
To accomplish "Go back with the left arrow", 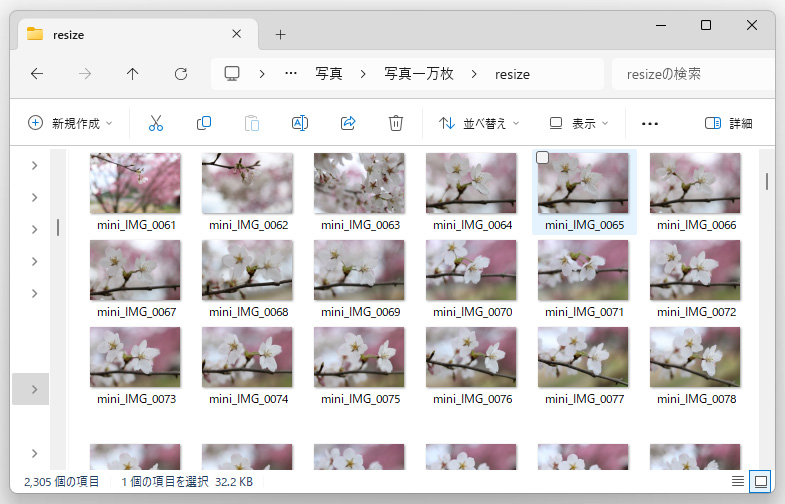I will click(37, 74).
